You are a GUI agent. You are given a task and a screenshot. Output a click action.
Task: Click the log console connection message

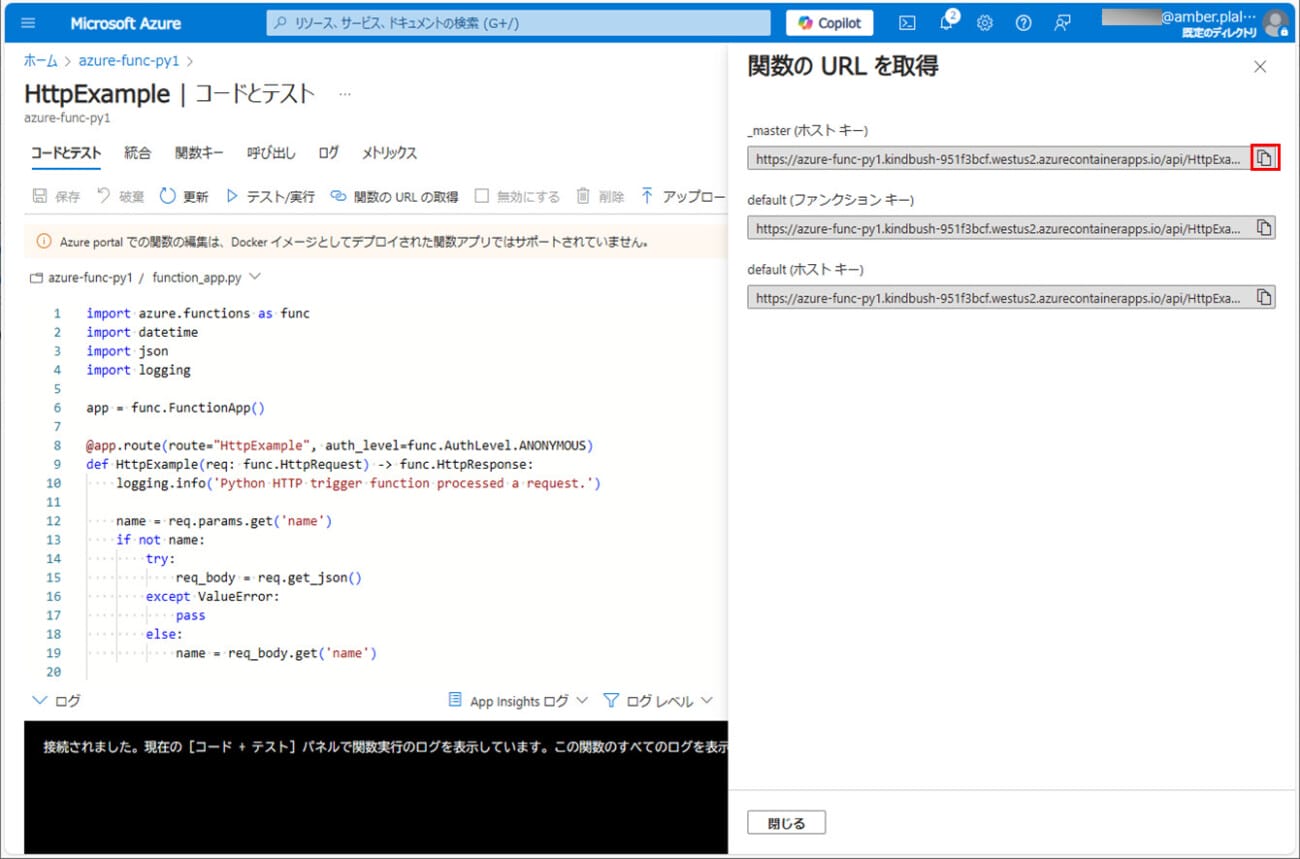coord(385,747)
